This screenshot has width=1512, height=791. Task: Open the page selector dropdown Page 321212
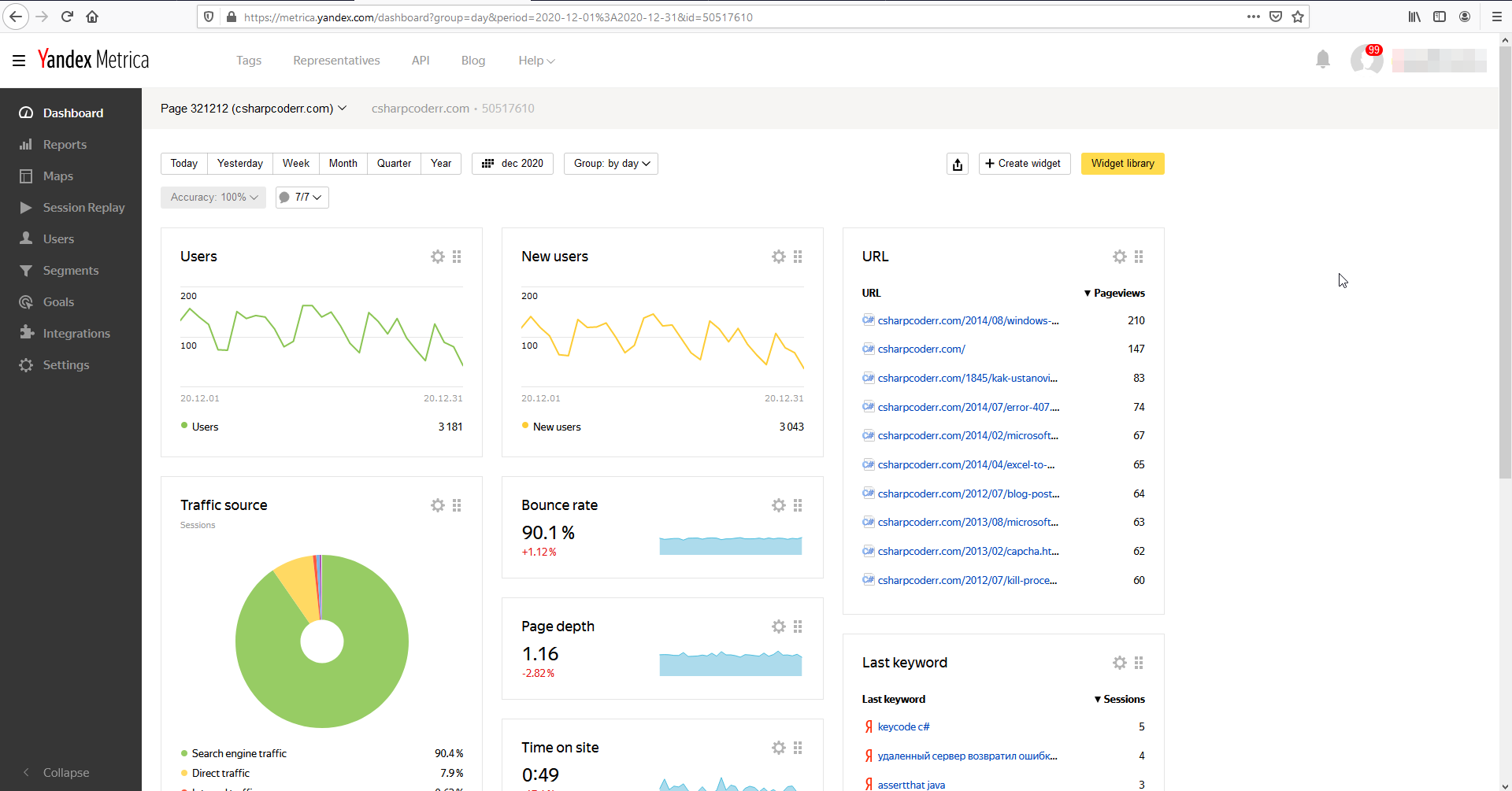(254, 109)
